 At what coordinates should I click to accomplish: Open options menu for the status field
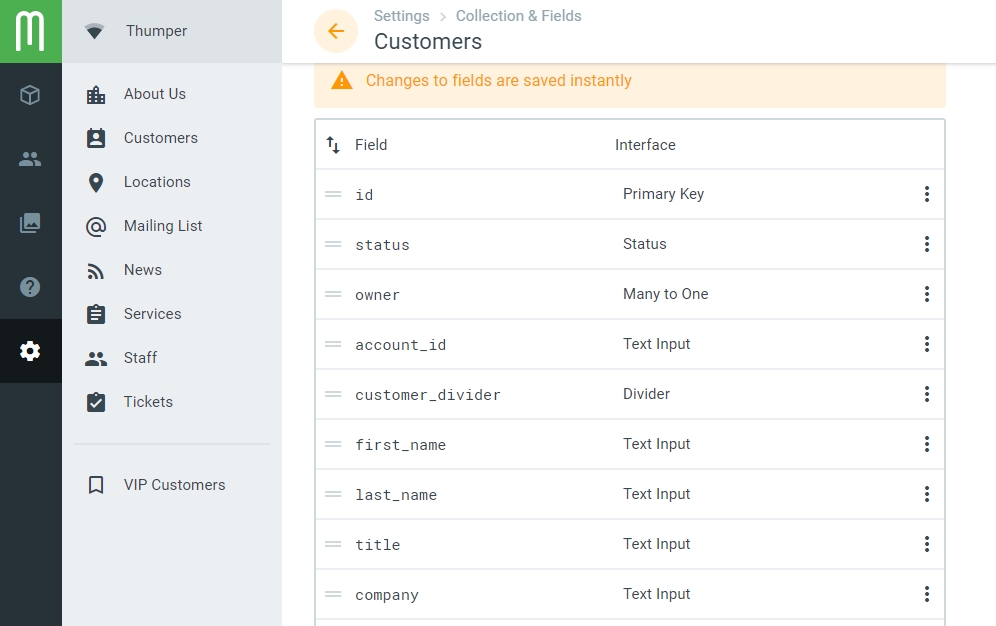(x=927, y=244)
